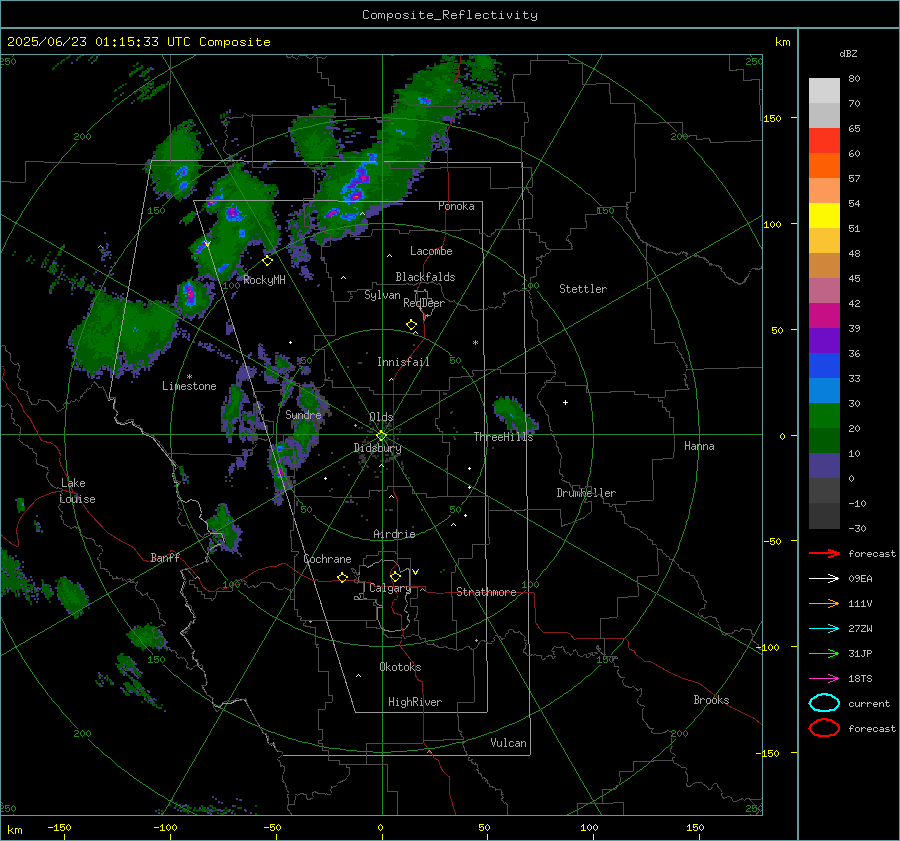Pick the magenta 39-42 dBZ swatch
Image resolution: width=900 pixels, height=841 pixels.
point(824,316)
